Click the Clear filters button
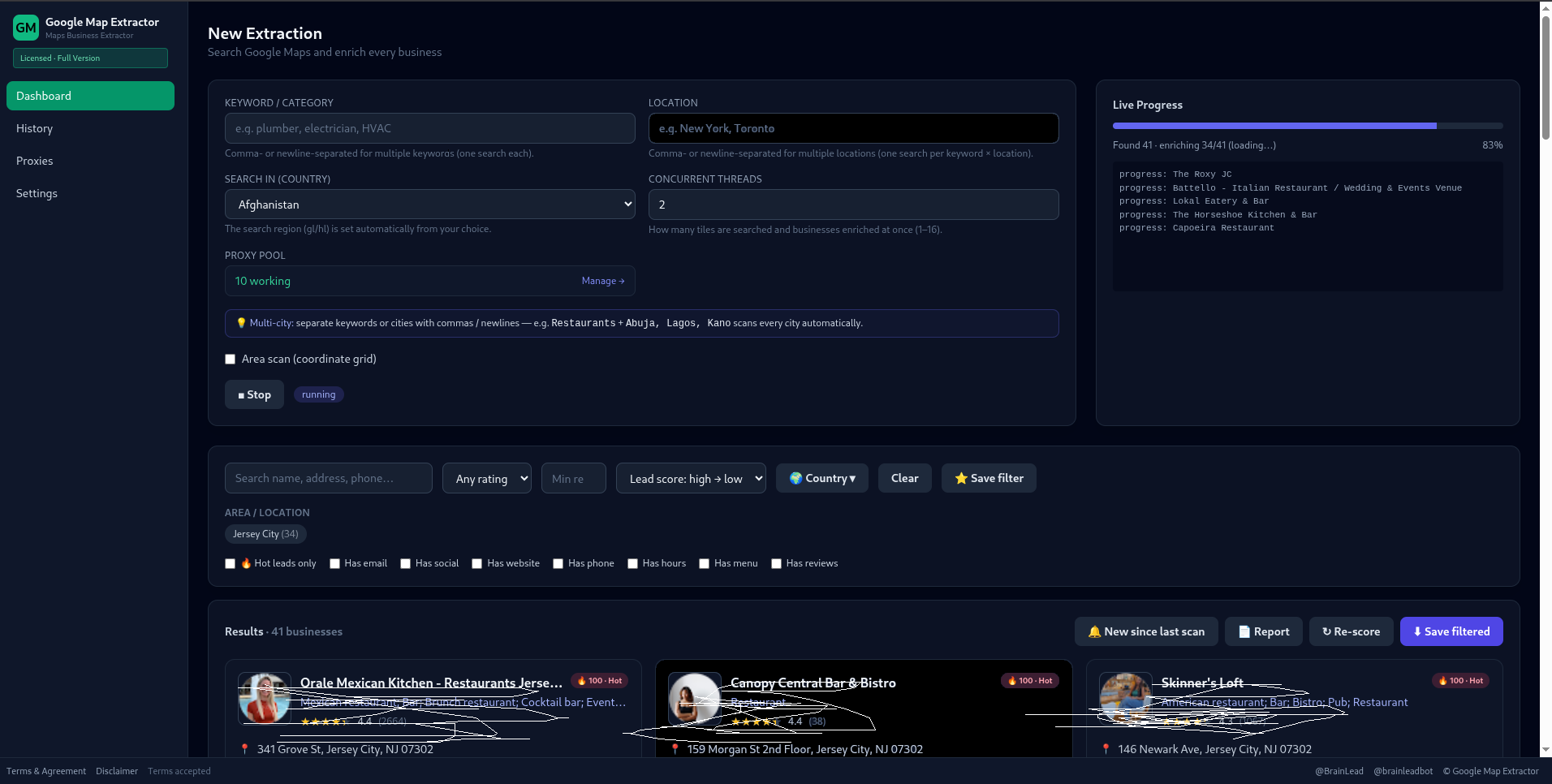This screenshot has width=1552, height=784. (905, 478)
